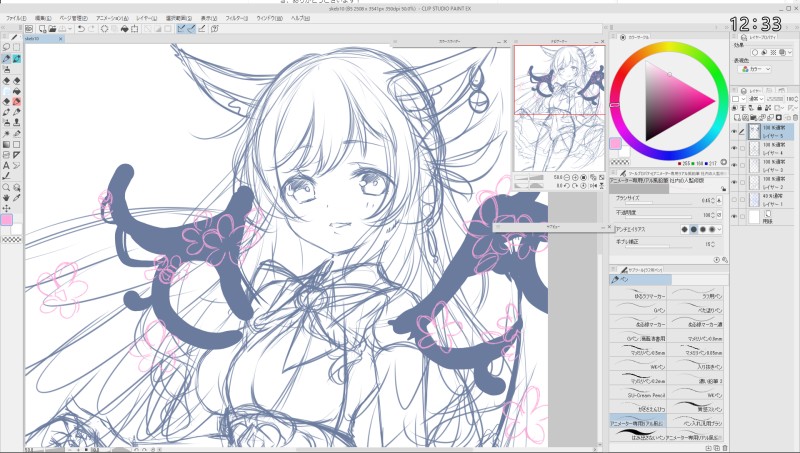Select the ベた塗りペン sub tool

pos(695,310)
